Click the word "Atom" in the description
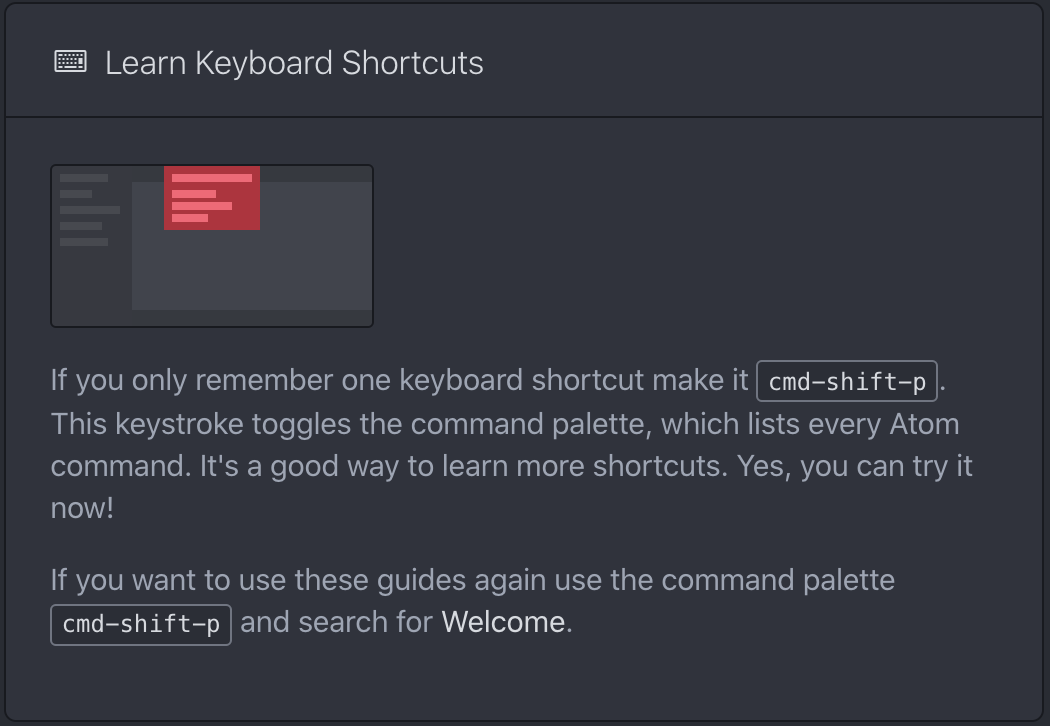This screenshot has width=1050, height=726. 925,424
